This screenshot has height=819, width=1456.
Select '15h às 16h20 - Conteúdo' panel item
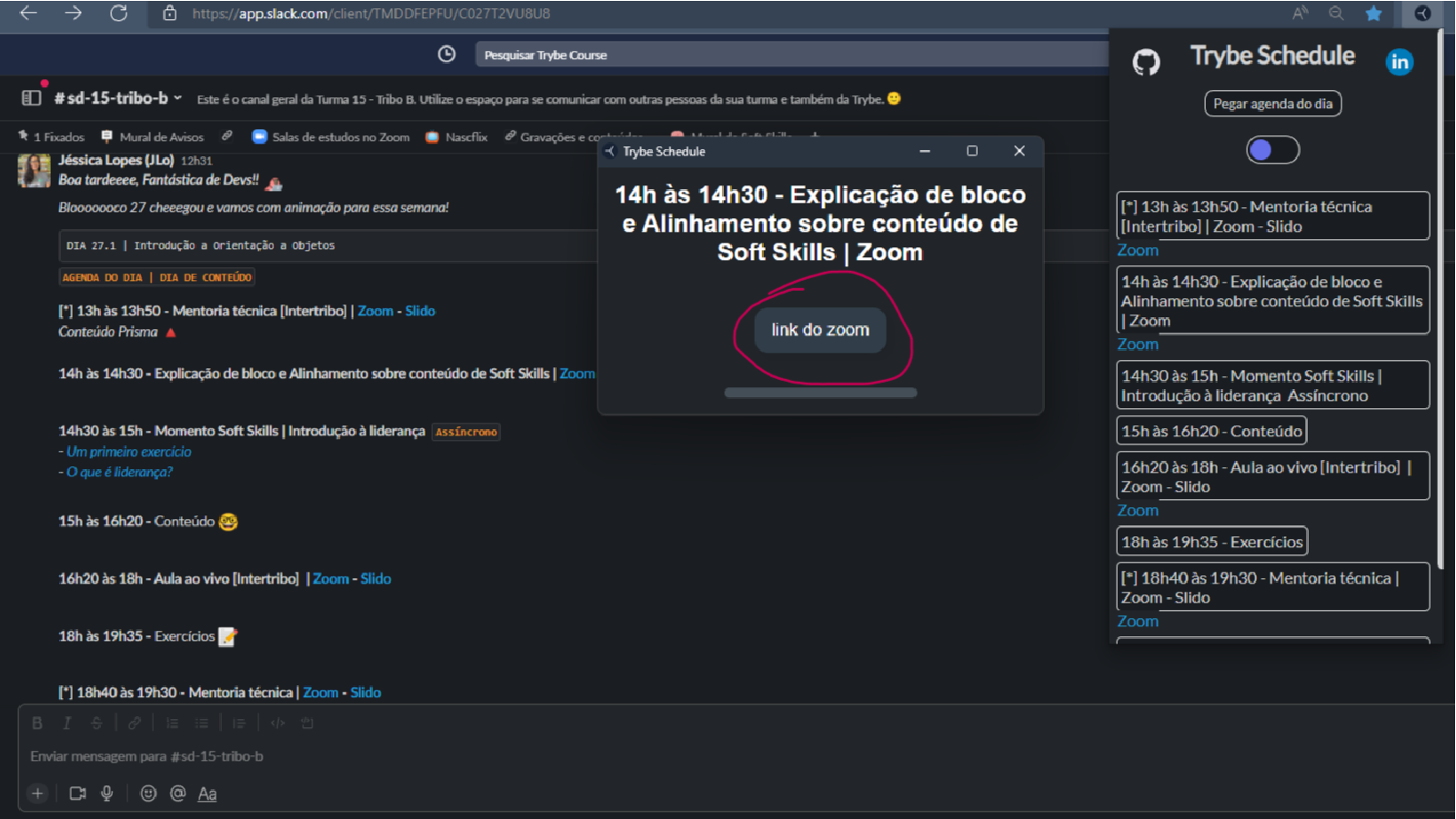tap(1211, 431)
